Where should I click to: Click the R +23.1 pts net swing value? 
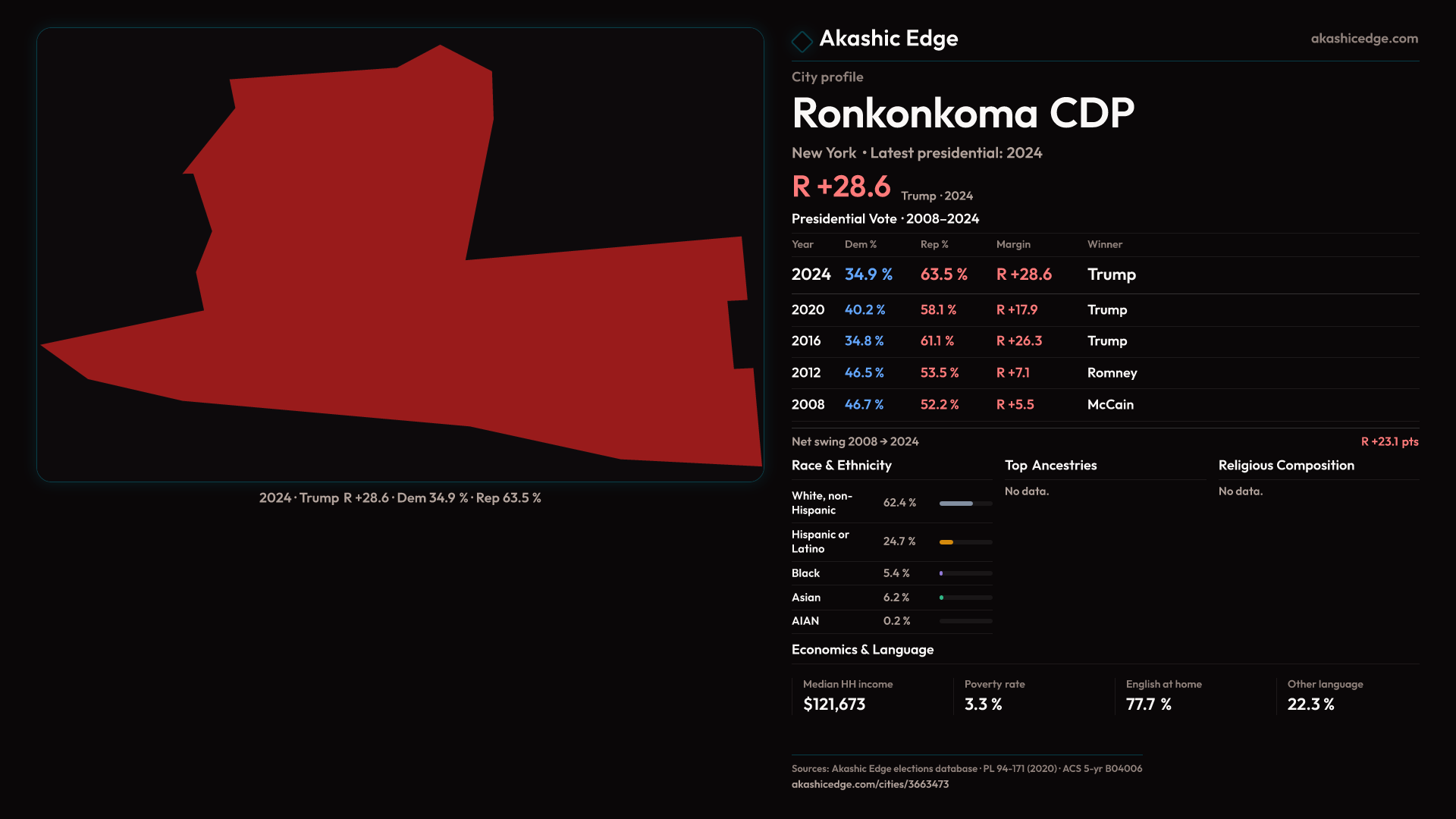pos(1389,441)
